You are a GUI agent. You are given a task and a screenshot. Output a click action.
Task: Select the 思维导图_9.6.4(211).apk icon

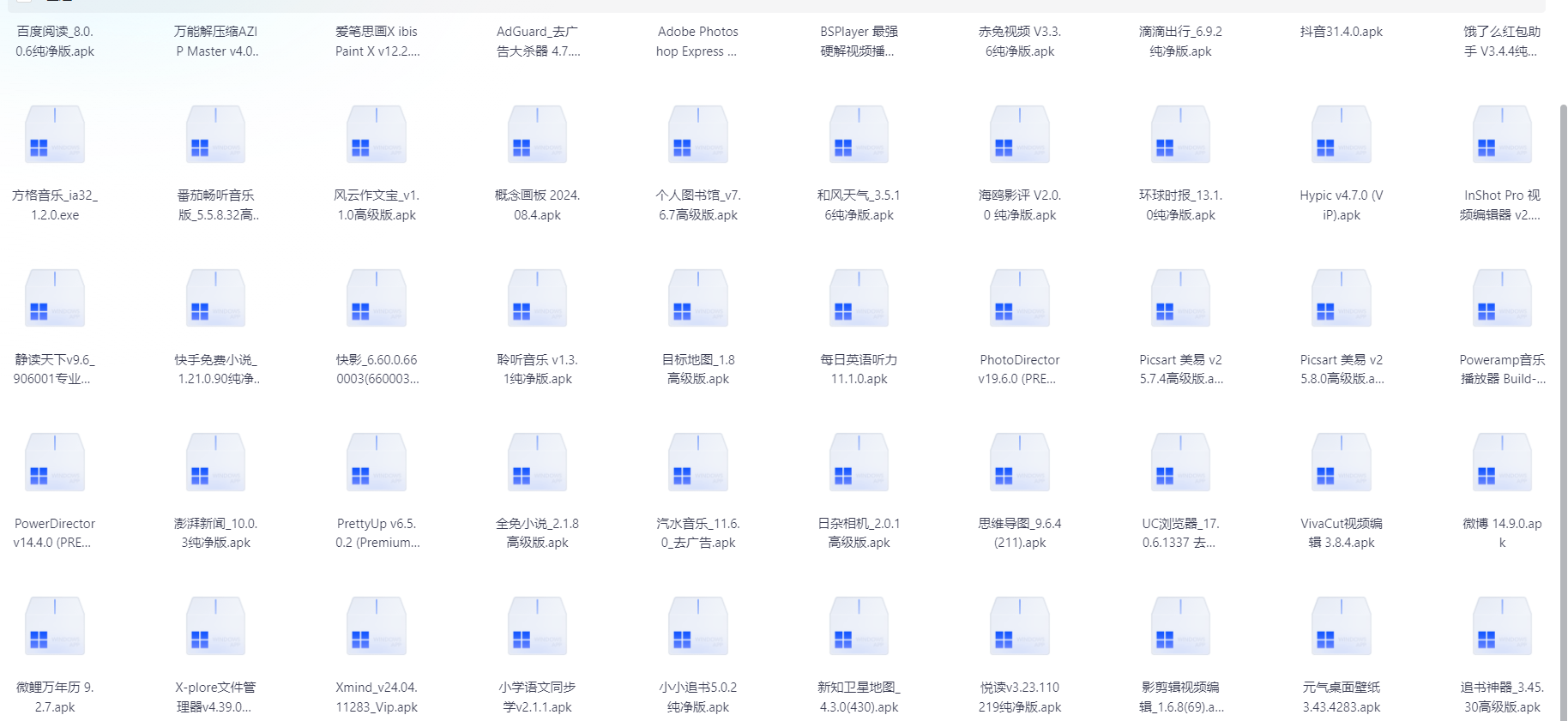[x=1020, y=462]
